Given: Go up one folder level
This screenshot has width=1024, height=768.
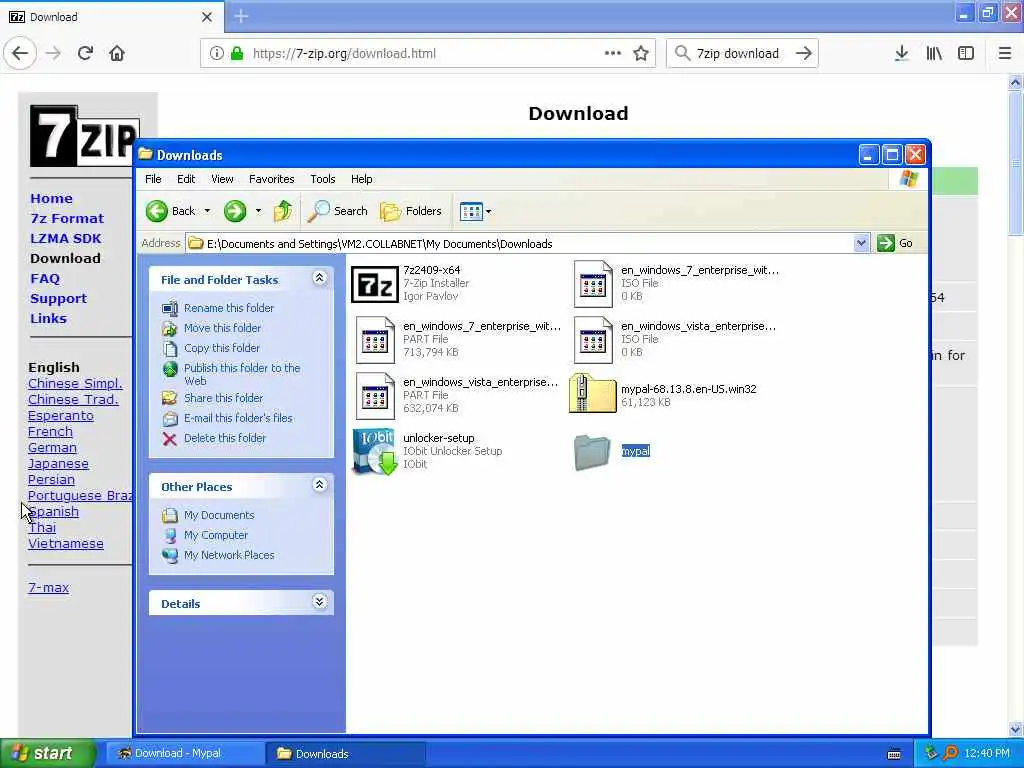Looking at the screenshot, I should pyautogui.click(x=283, y=211).
